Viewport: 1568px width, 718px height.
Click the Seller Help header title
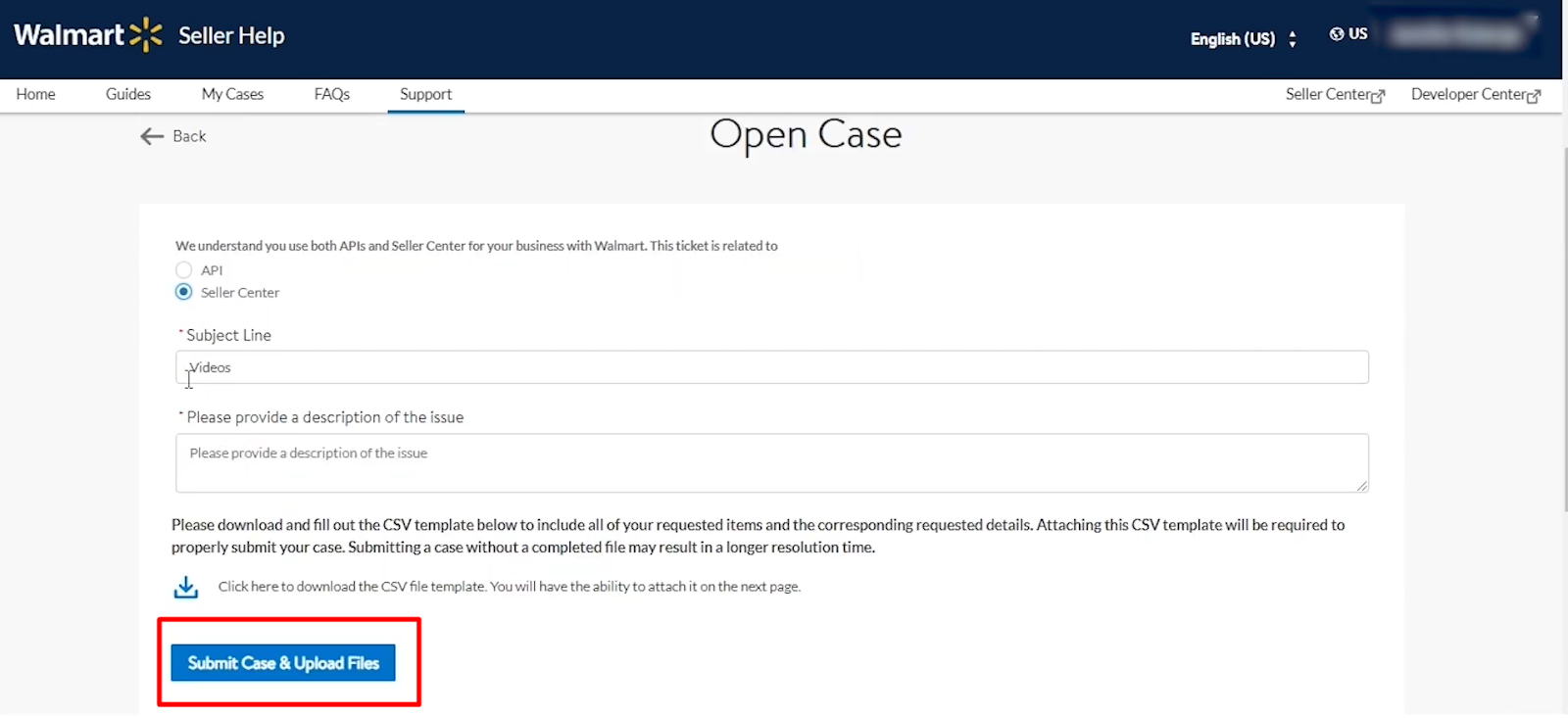pyautogui.click(x=231, y=35)
